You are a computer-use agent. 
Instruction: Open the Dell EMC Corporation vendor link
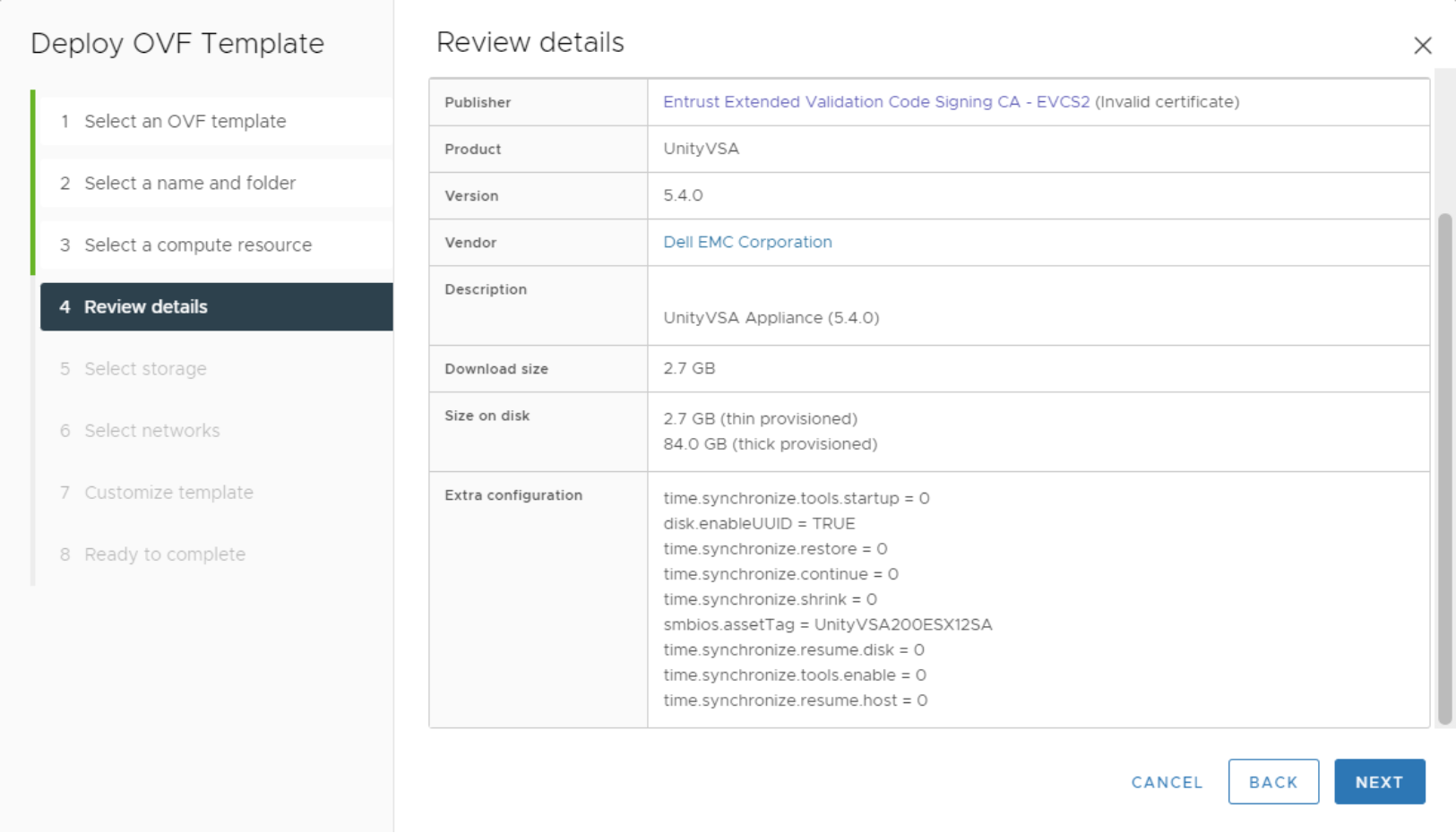click(747, 243)
